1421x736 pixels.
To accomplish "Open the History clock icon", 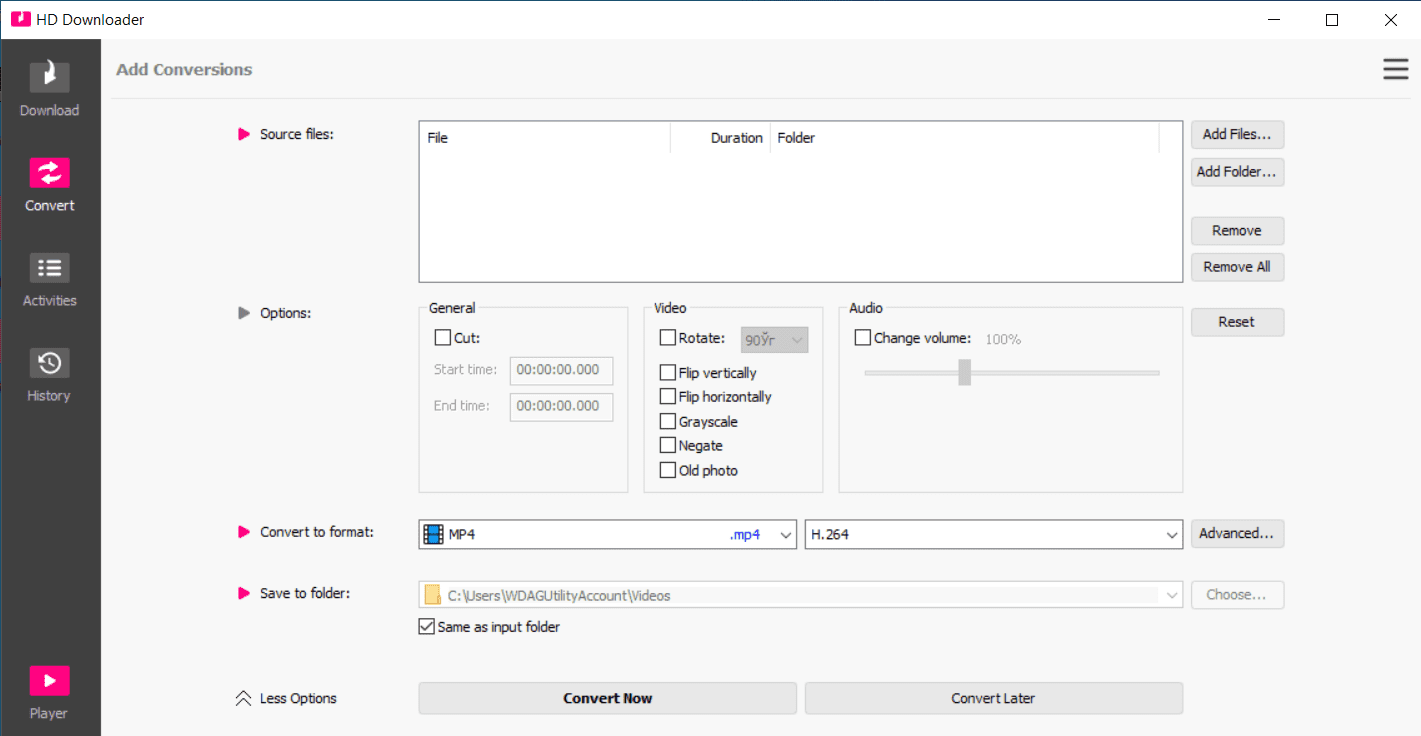I will (49, 363).
